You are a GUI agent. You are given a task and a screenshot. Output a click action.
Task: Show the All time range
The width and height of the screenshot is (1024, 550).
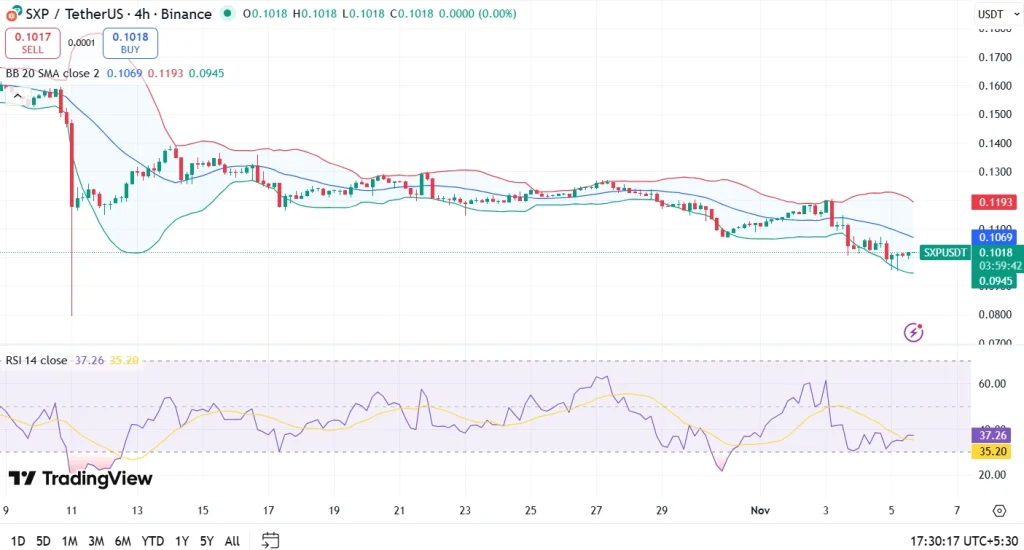pyautogui.click(x=232, y=541)
